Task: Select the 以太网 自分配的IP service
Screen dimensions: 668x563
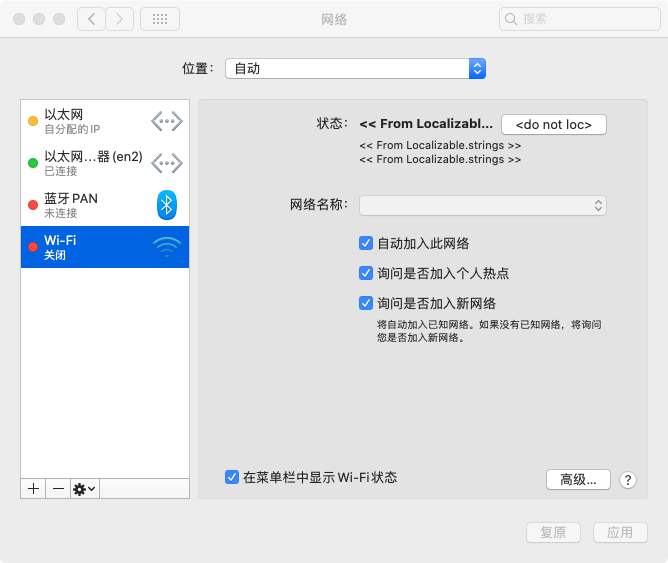Action: pos(105,121)
